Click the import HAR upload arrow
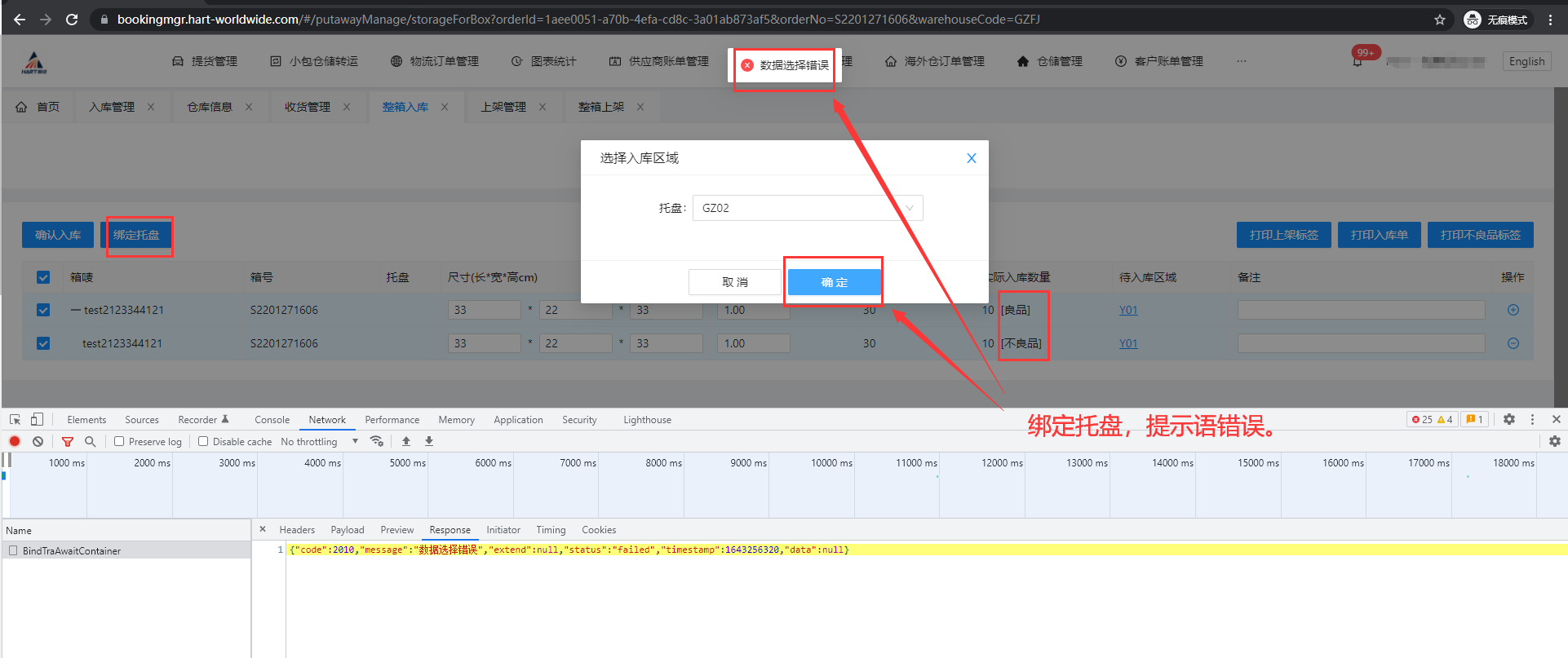 [406, 441]
